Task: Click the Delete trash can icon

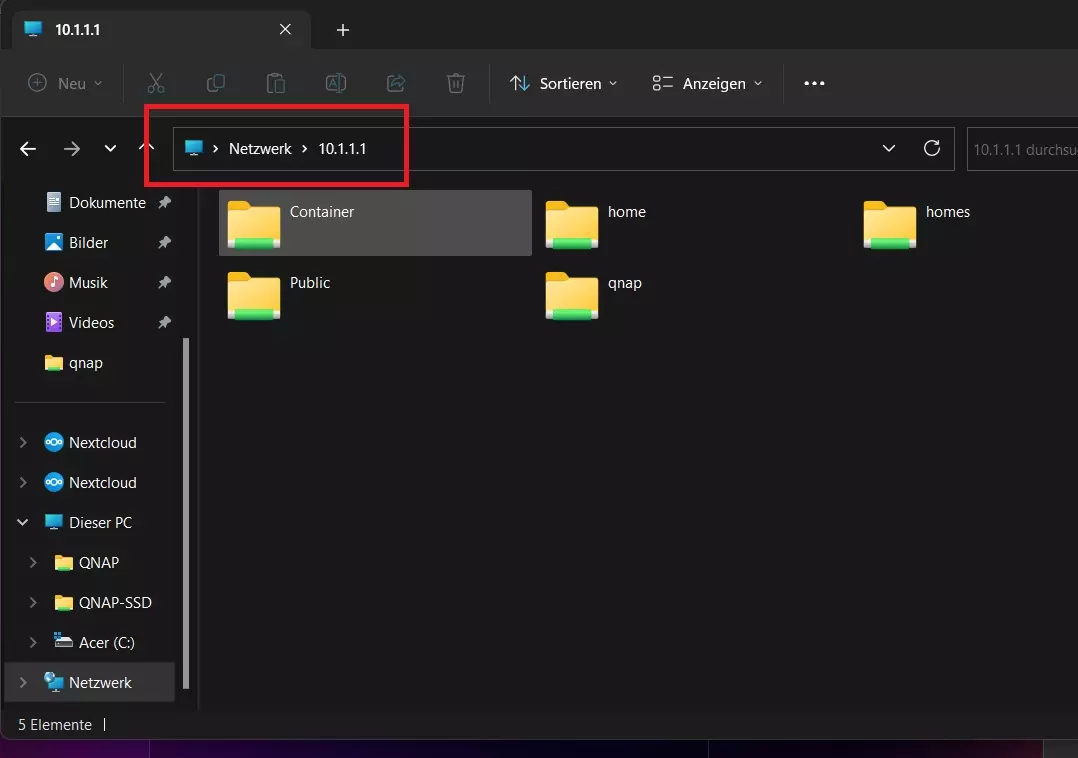Action: click(455, 84)
